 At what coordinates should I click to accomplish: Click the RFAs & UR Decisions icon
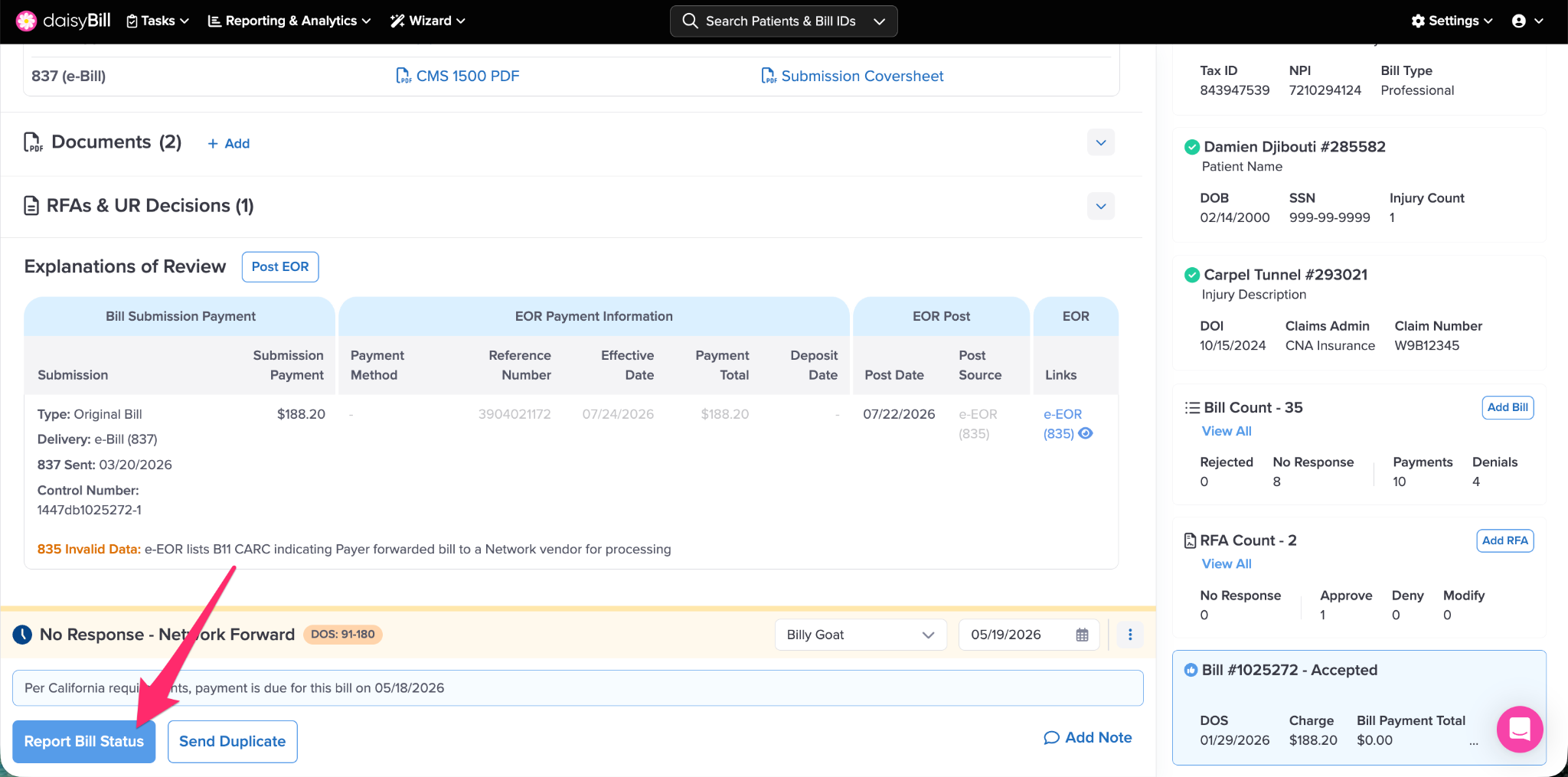click(x=31, y=205)
